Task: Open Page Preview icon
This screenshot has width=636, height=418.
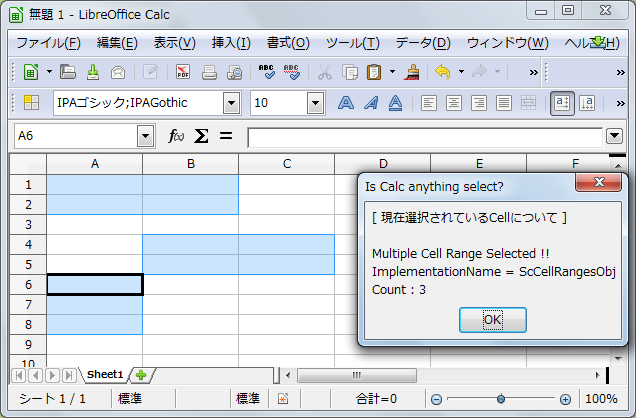Action: click(x=234, y=73)
